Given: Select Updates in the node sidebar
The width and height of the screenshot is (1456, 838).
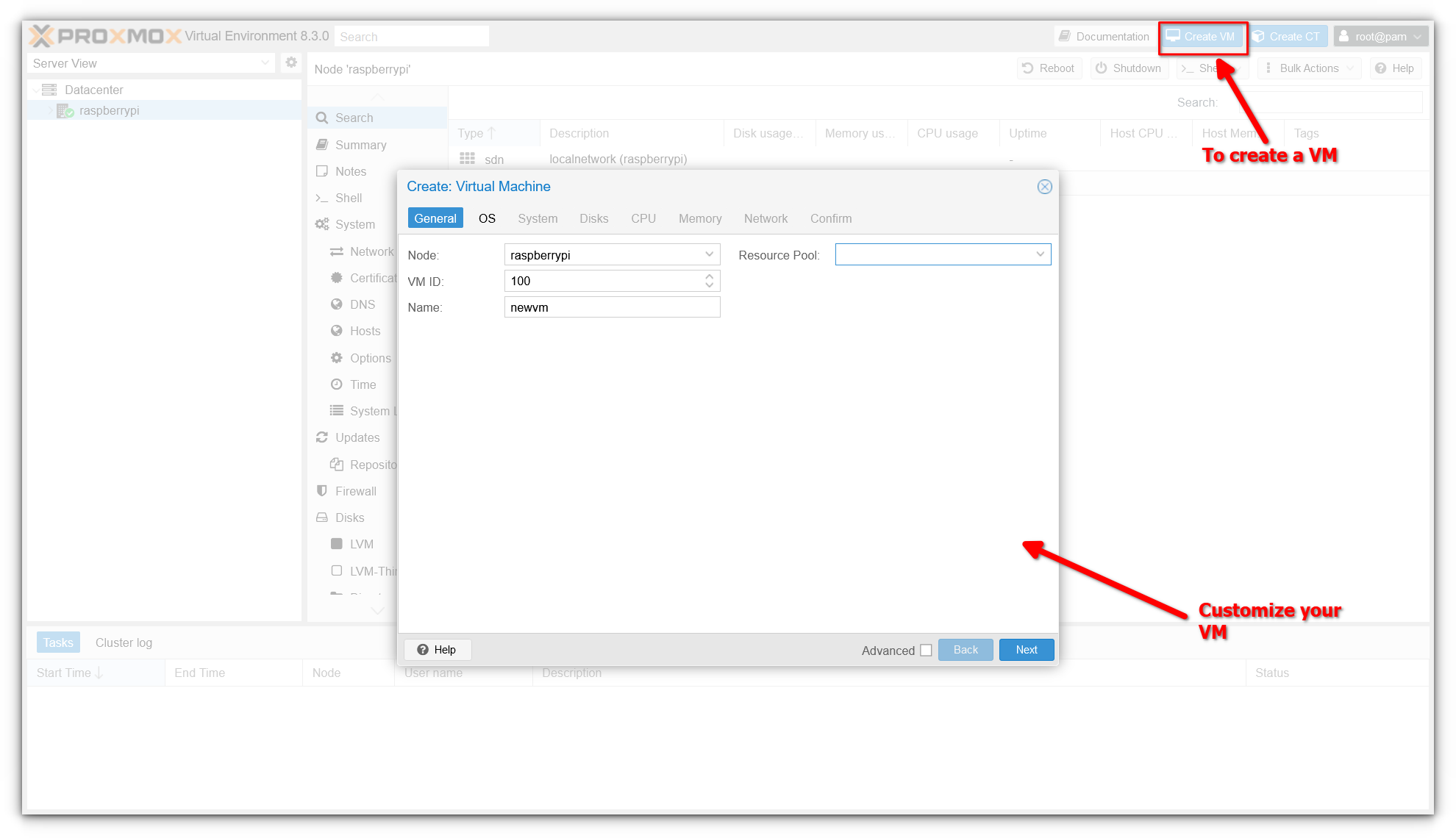Looking at the screenshot, I should point(358,437).
